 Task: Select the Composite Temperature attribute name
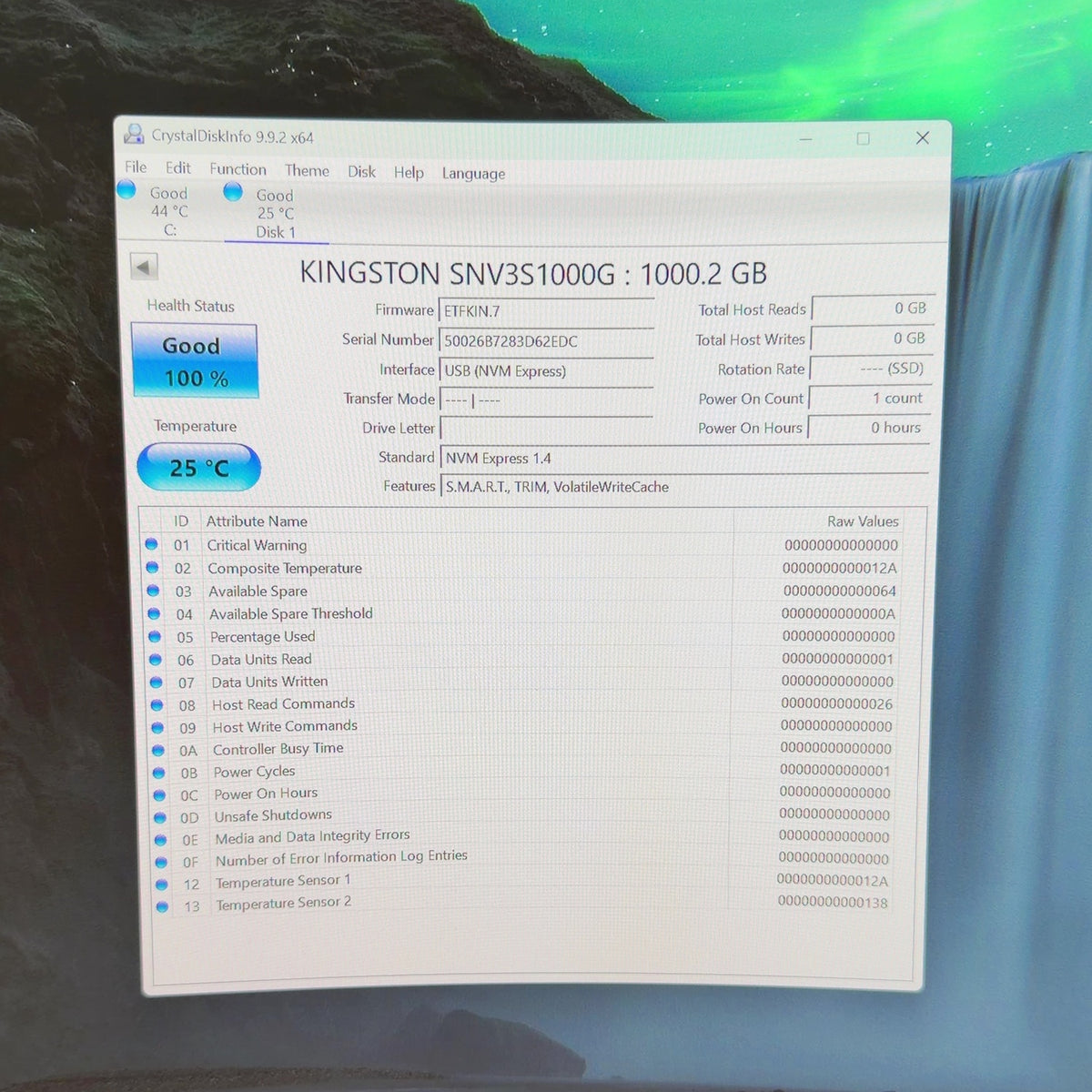[x=285, y=568]
